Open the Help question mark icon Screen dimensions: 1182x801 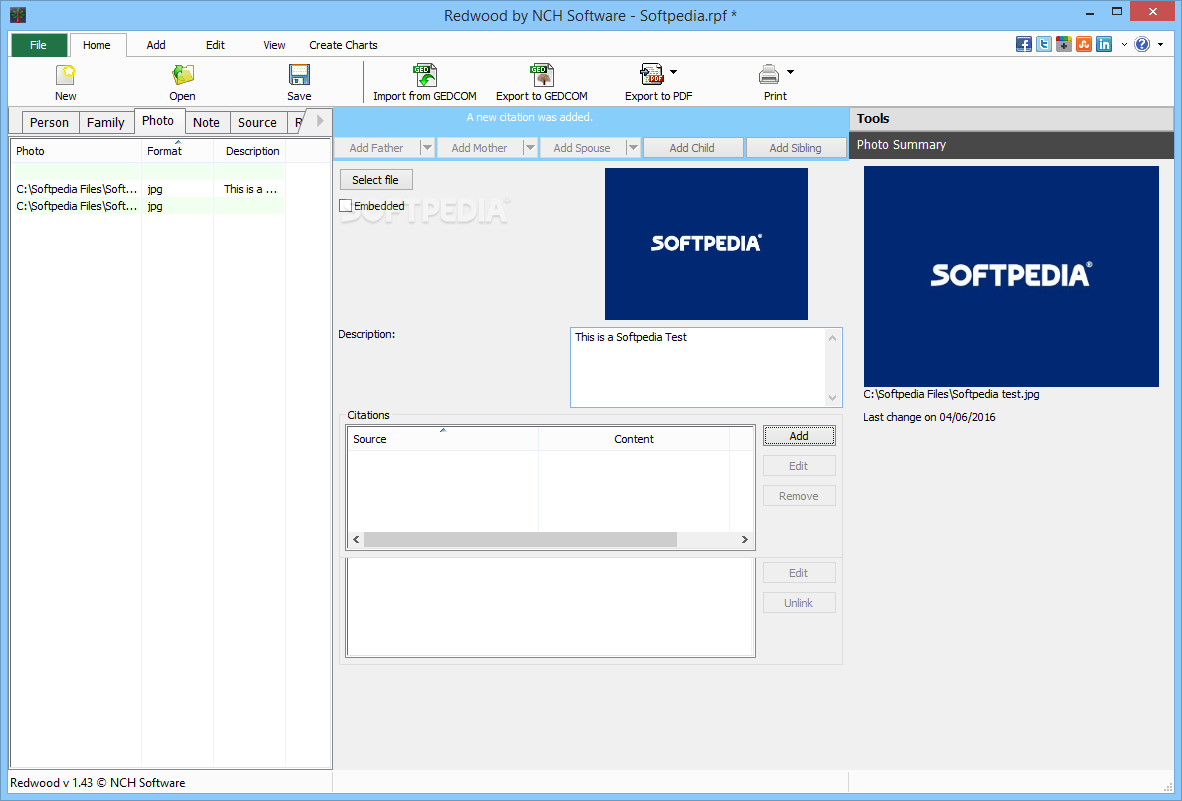[x=1142, y=44]
